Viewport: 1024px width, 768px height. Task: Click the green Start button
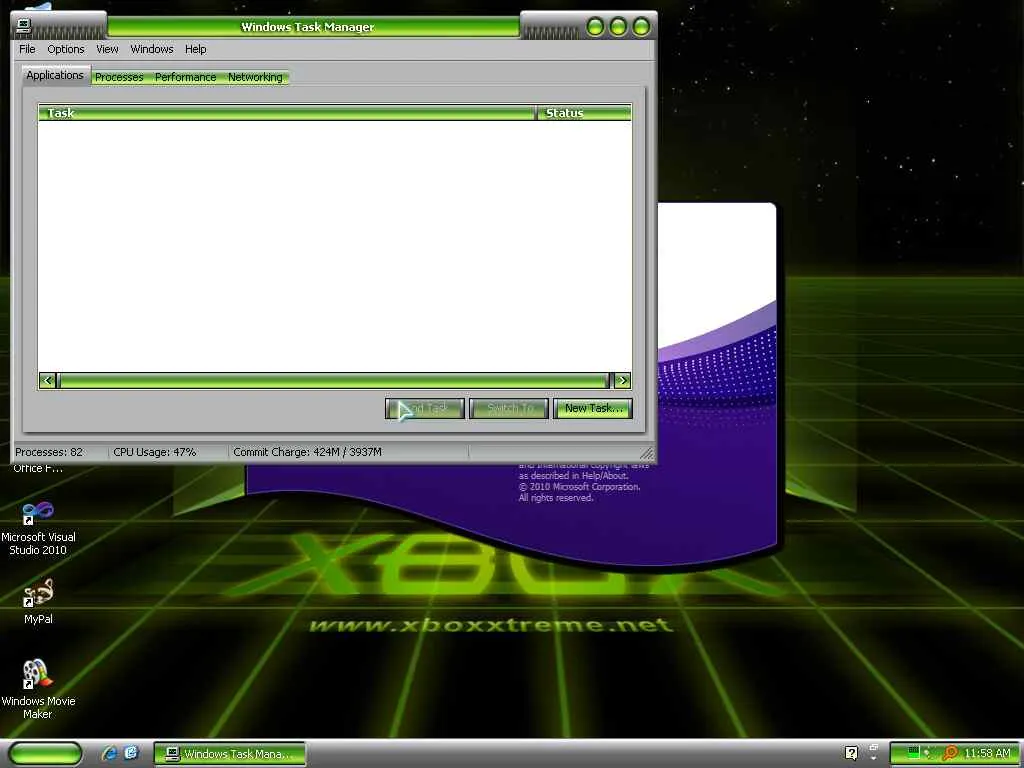[46, 754]
